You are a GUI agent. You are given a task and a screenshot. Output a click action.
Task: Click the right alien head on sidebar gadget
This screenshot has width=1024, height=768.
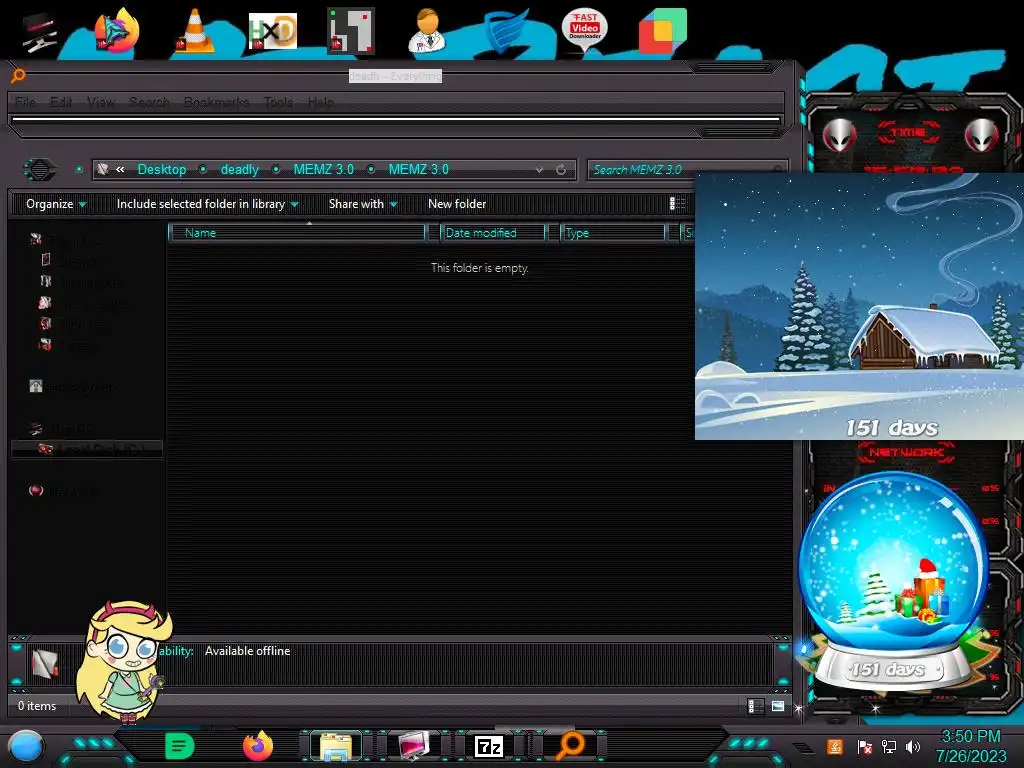982,136
